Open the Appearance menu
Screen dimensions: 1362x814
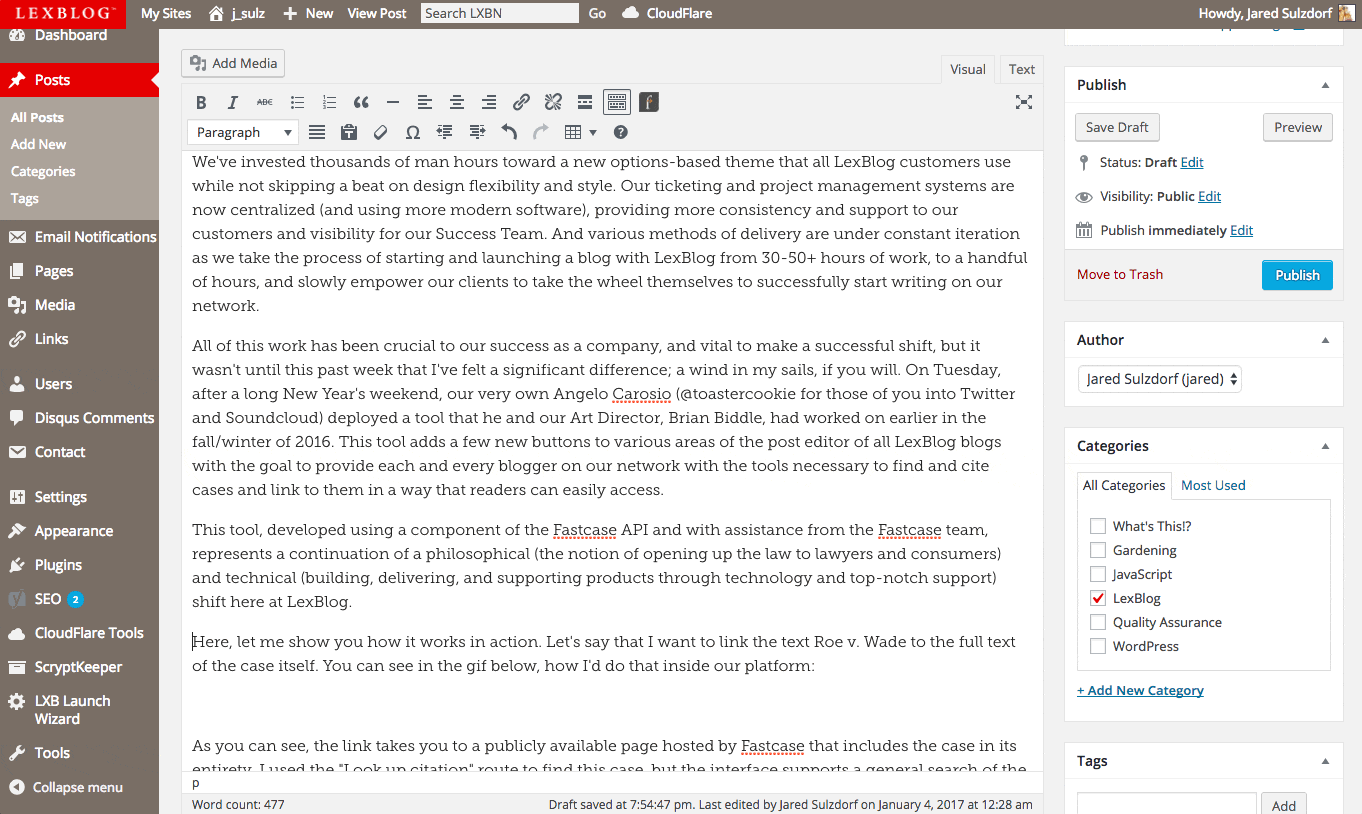[x=79, y=531]
